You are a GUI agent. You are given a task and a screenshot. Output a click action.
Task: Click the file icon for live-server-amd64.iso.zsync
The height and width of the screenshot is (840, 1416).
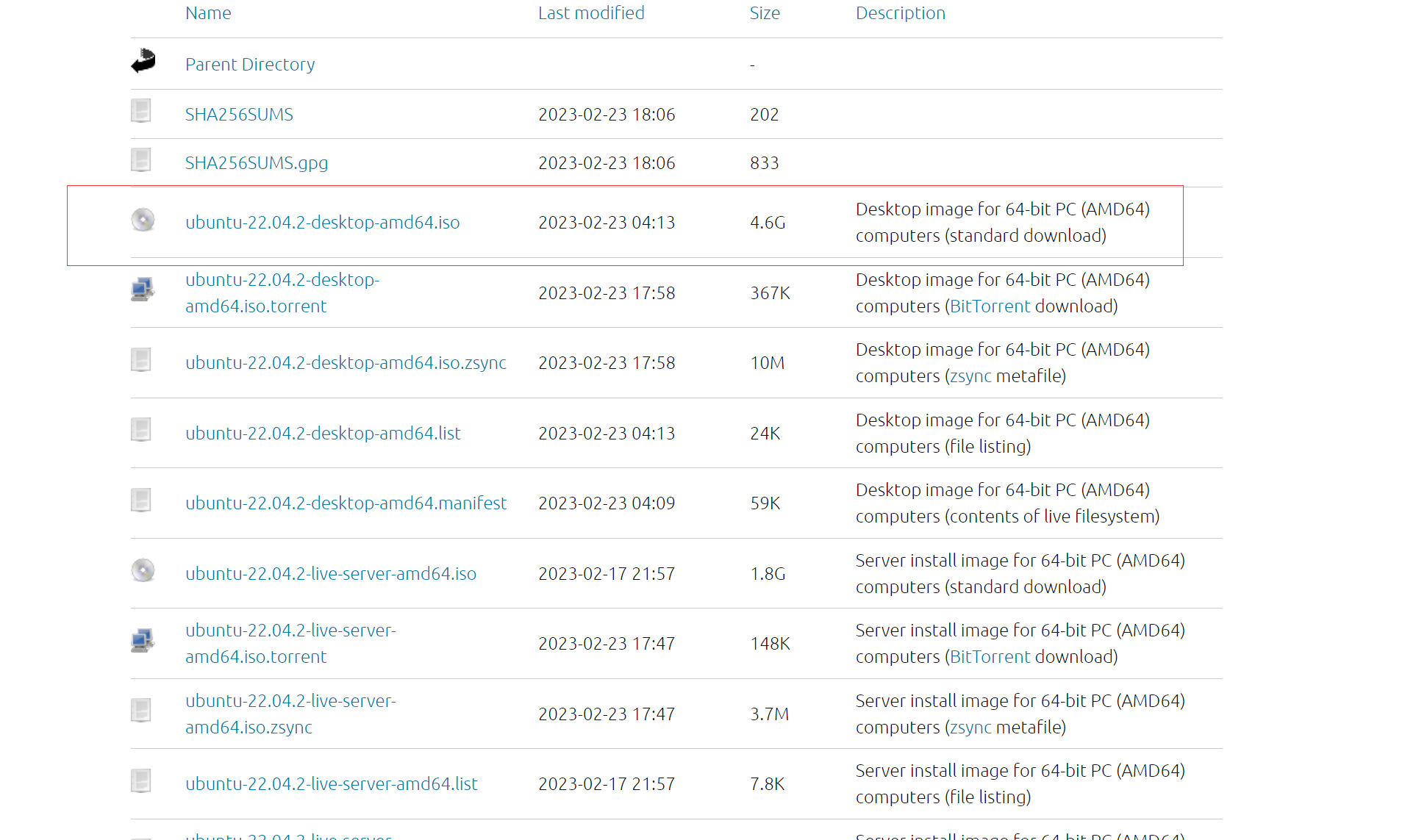(x=141, y=711)
